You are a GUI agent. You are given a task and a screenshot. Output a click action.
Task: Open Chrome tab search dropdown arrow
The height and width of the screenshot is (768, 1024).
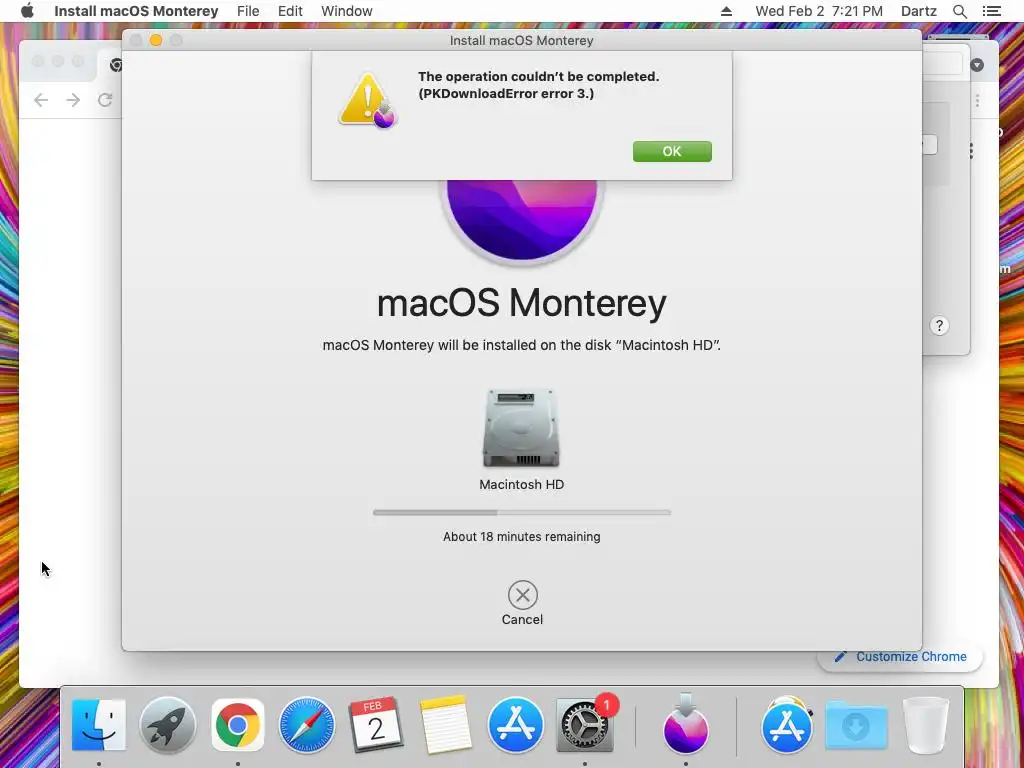click(977, 65)
